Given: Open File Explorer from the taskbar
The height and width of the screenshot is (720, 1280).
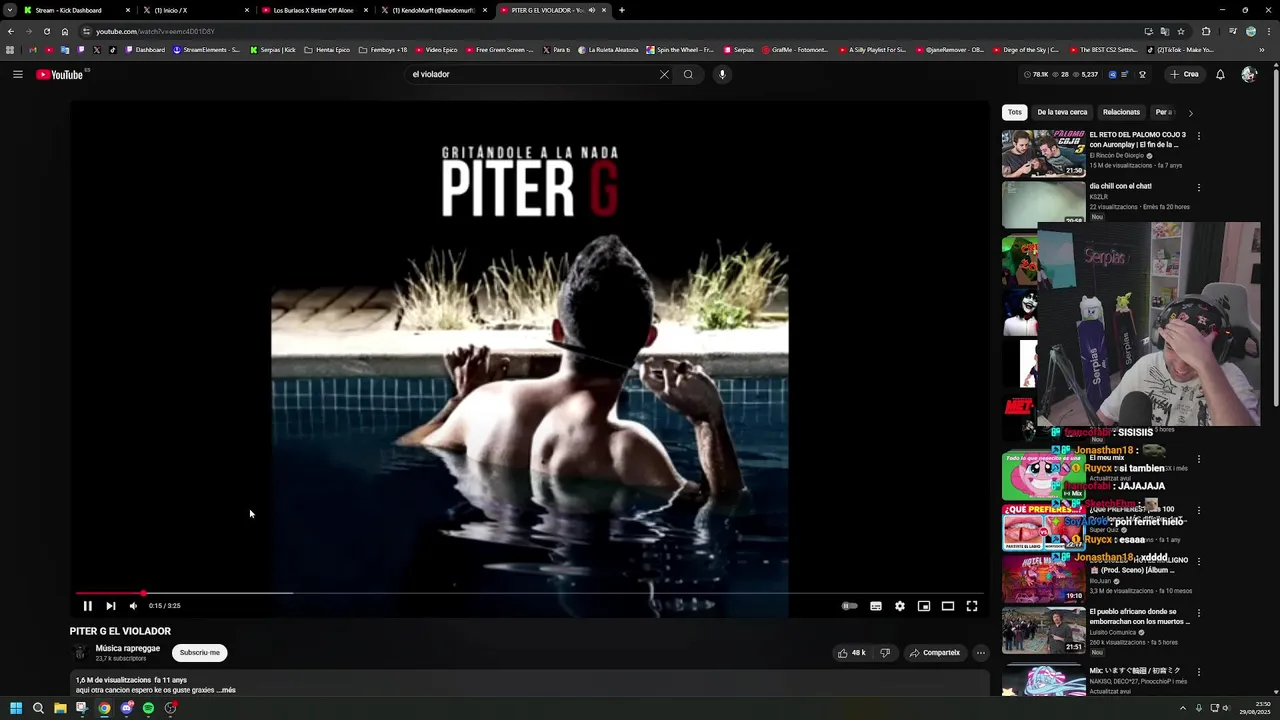Looking at the screenshot, I should coord(60,708).
